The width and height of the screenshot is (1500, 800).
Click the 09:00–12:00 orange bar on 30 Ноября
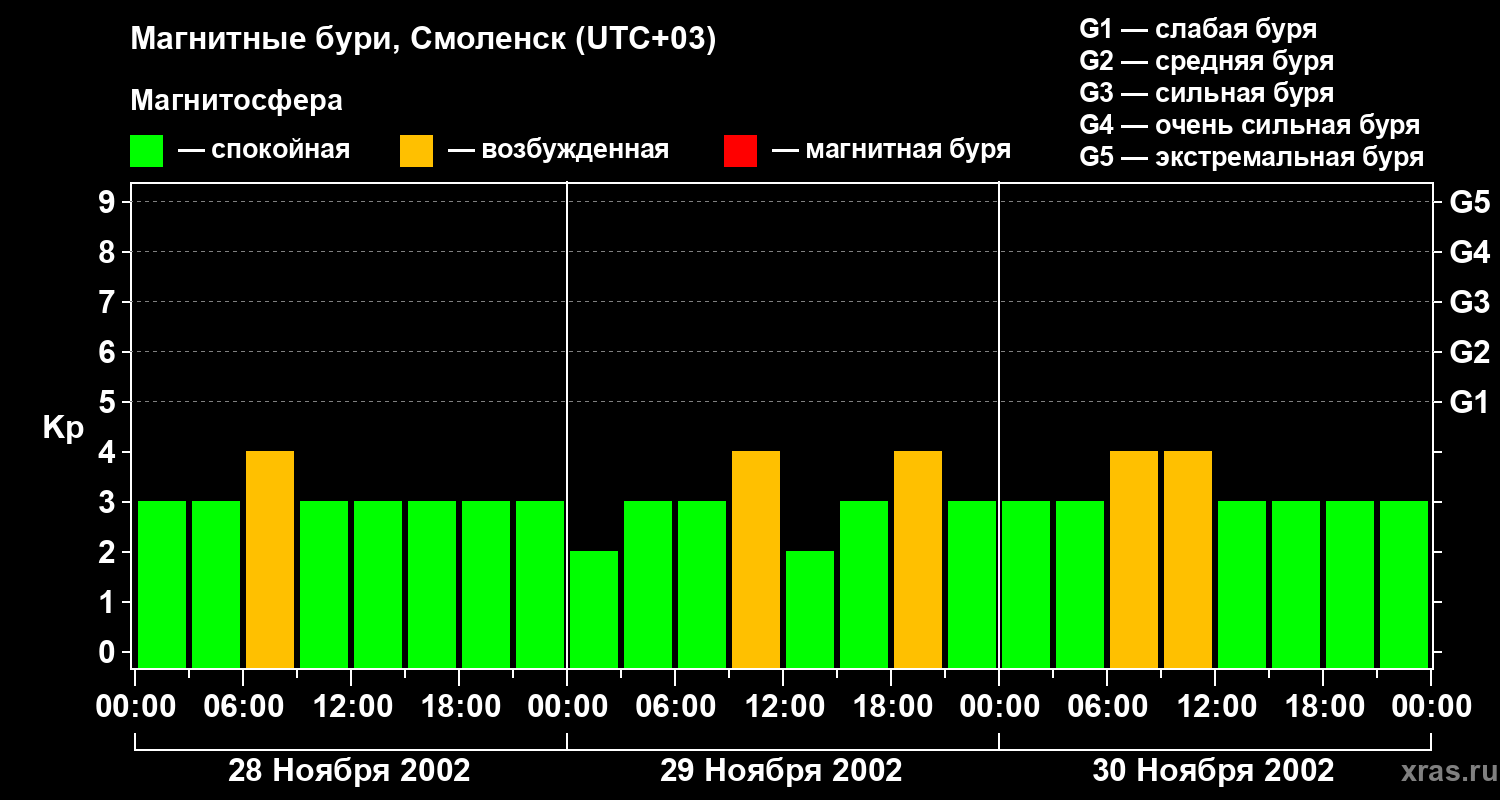coord(1188,559)
